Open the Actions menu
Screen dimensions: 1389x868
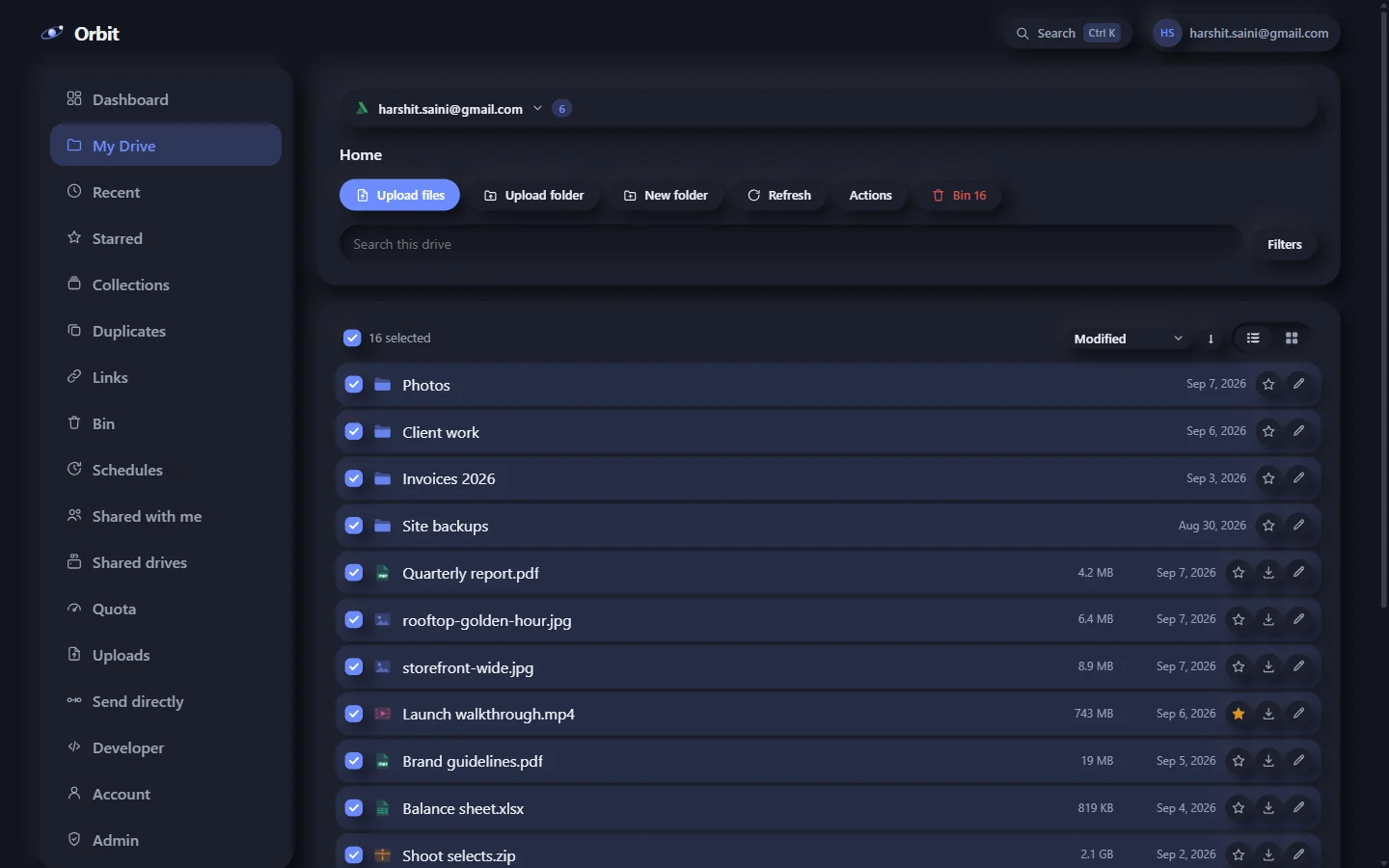pos(870,196)
